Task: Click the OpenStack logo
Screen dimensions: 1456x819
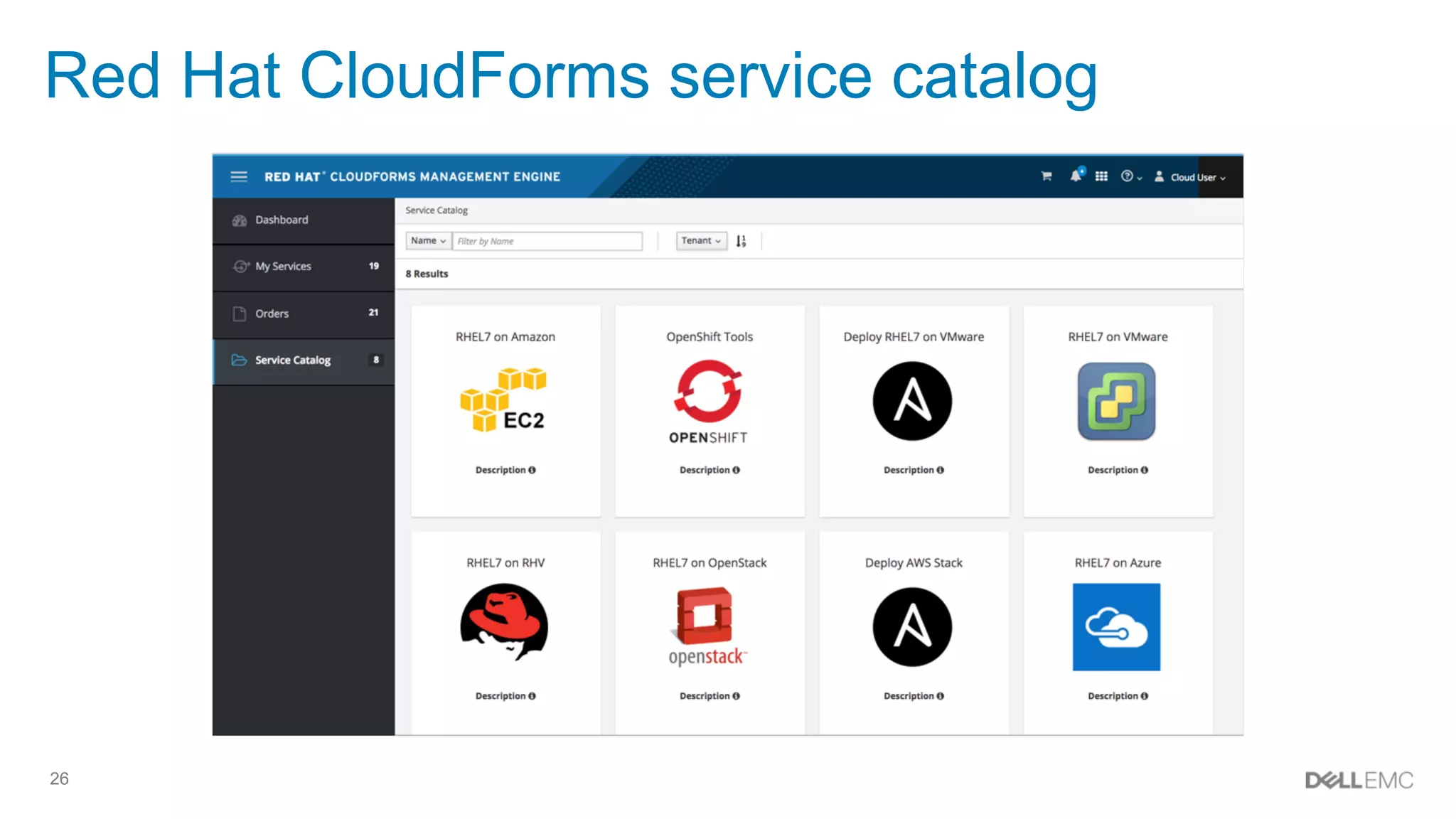Action: pyautogui.click(x=707, y=626)
